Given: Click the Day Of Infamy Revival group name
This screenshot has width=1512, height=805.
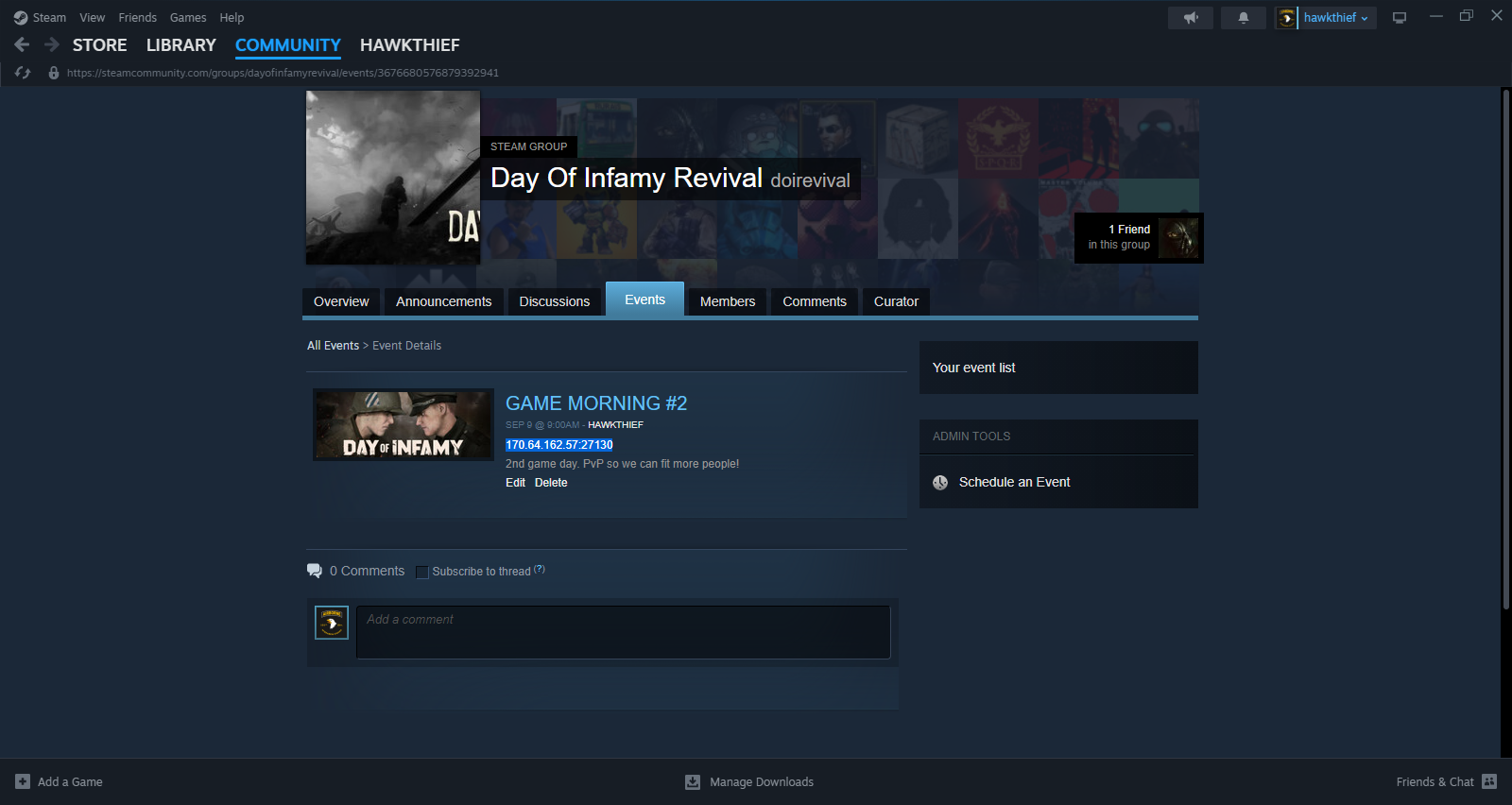Looking at the screenshot, I should (x=627, y=178).
